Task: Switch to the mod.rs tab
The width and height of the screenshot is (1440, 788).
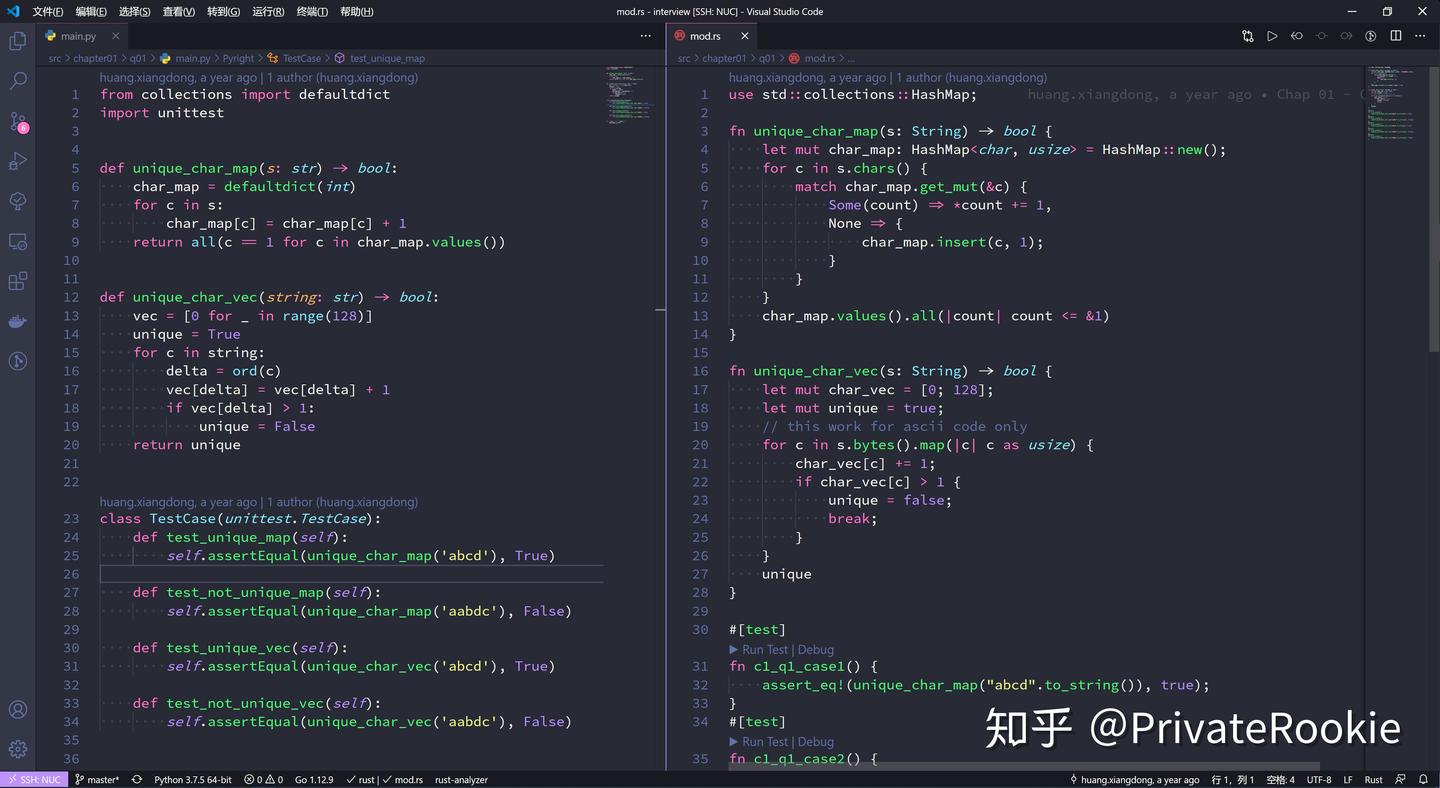Action: click(706, 35)
